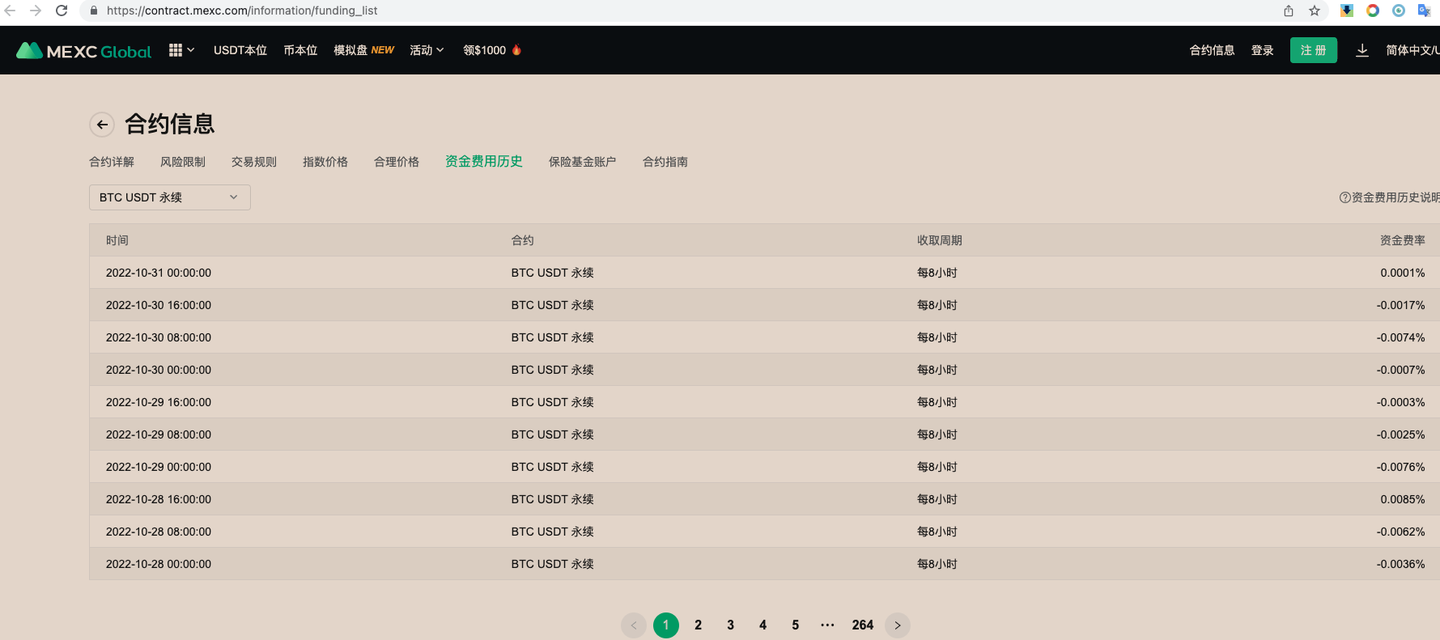
Task: Click the 登录 link
Action: pyautogui.click(x=1262, y=49)
